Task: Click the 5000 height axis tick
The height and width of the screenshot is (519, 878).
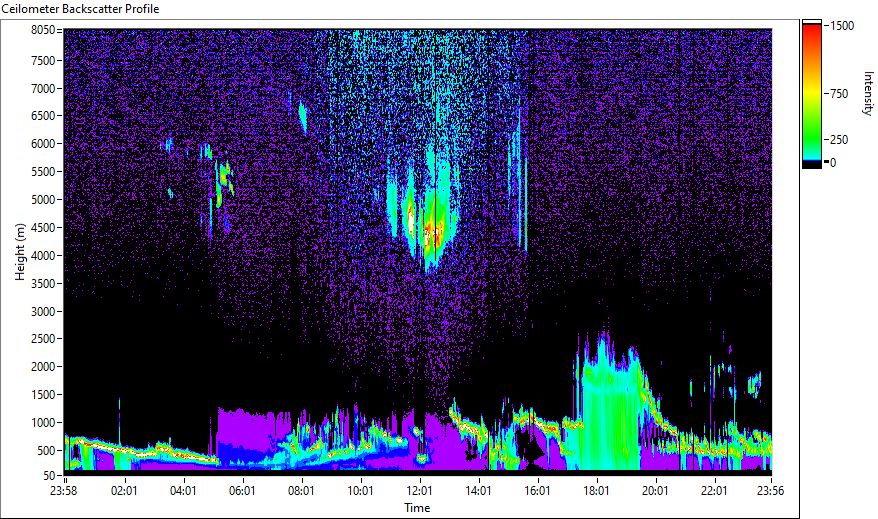Action: (43, 200)
